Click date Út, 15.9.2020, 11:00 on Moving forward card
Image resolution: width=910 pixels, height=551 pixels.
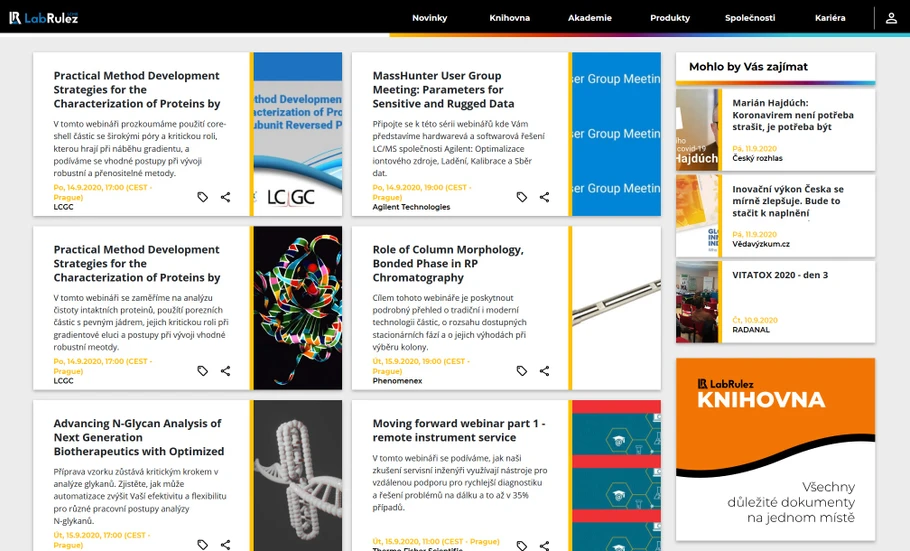pyautogui.click(x=436, y=541)
